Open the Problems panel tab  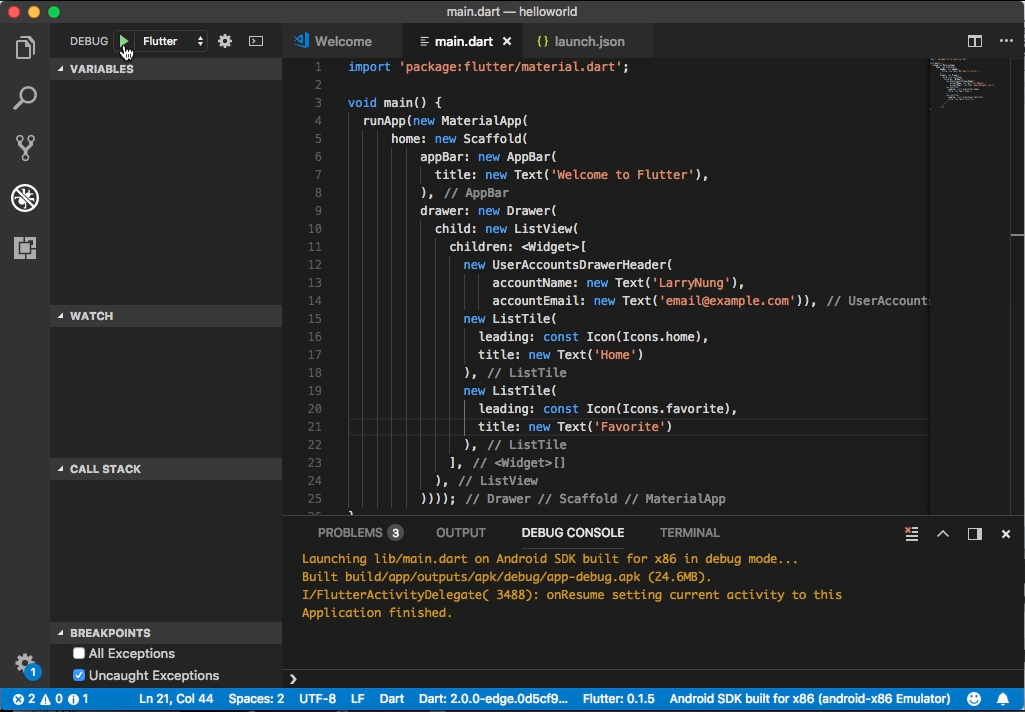point(360,533)
